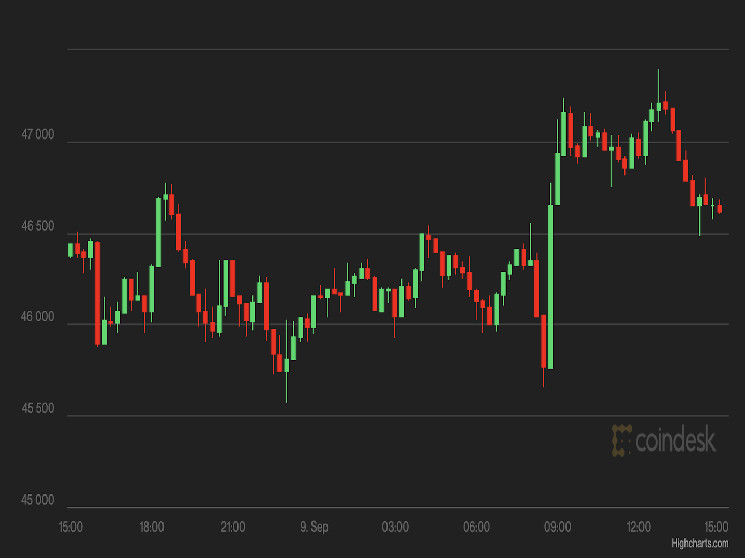The height and width of the screenshot is (558, 745).
Task: Click the 06:00 time axis label
Action: tap(476, 526)
